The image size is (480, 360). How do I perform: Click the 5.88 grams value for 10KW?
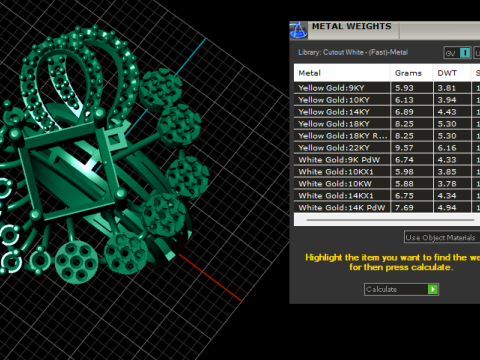click(x=404, y=184)
